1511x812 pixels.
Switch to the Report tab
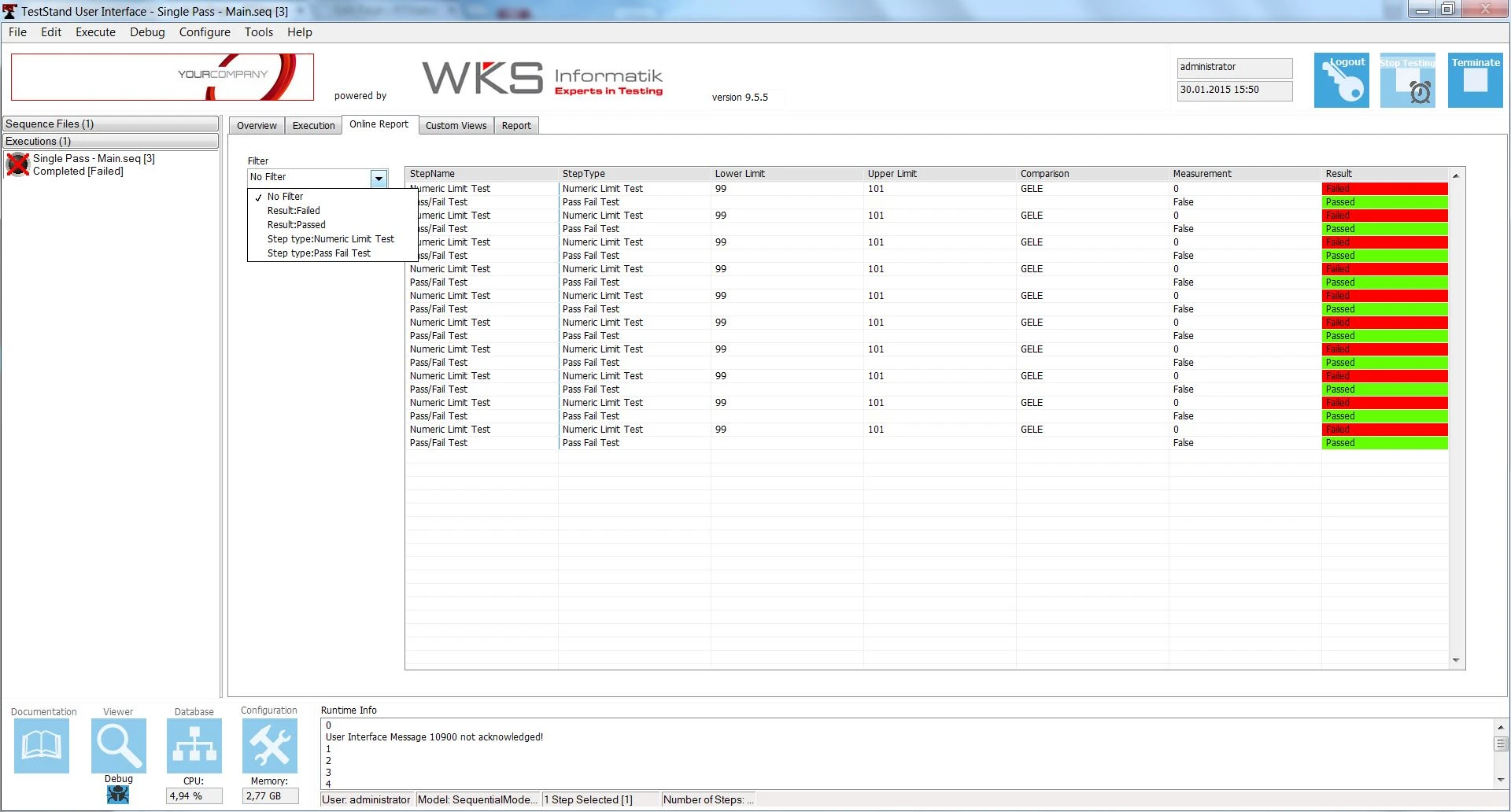tap(516, 126)
